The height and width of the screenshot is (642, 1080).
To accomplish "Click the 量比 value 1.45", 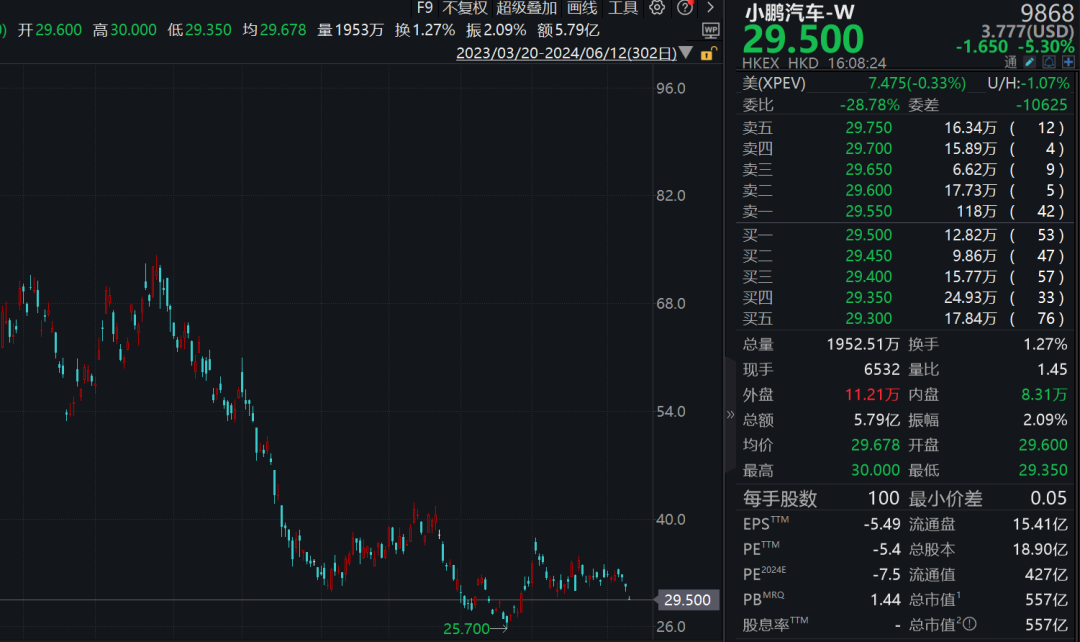I will click(x=1052, y=369).
